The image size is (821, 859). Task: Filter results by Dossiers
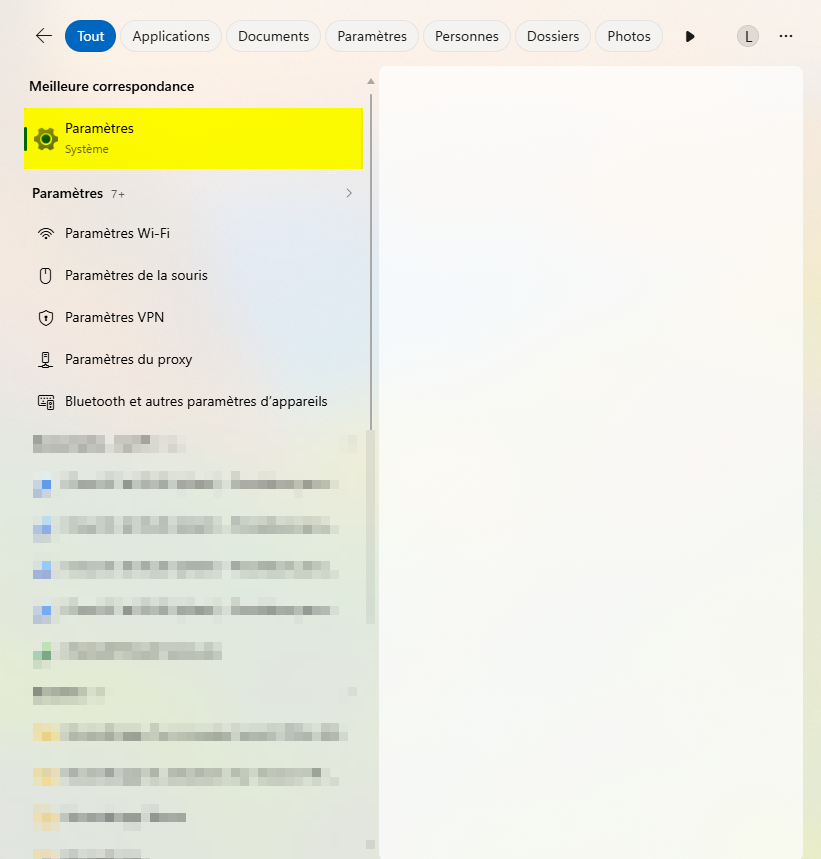(x=553, y=36)
